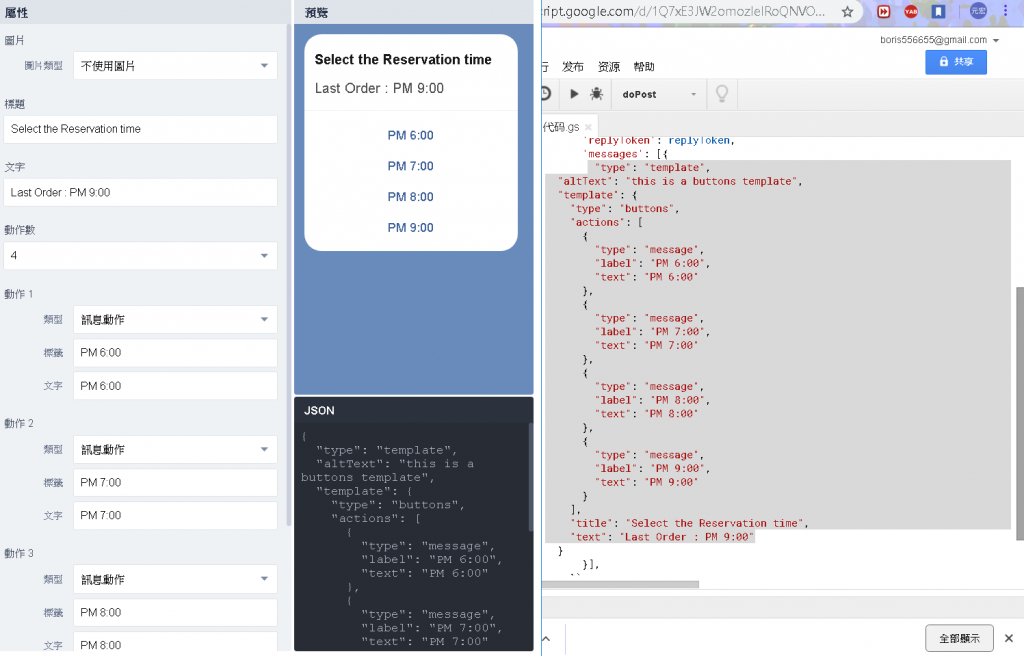Click PM 8:00 button in preview

click(411, 197)
